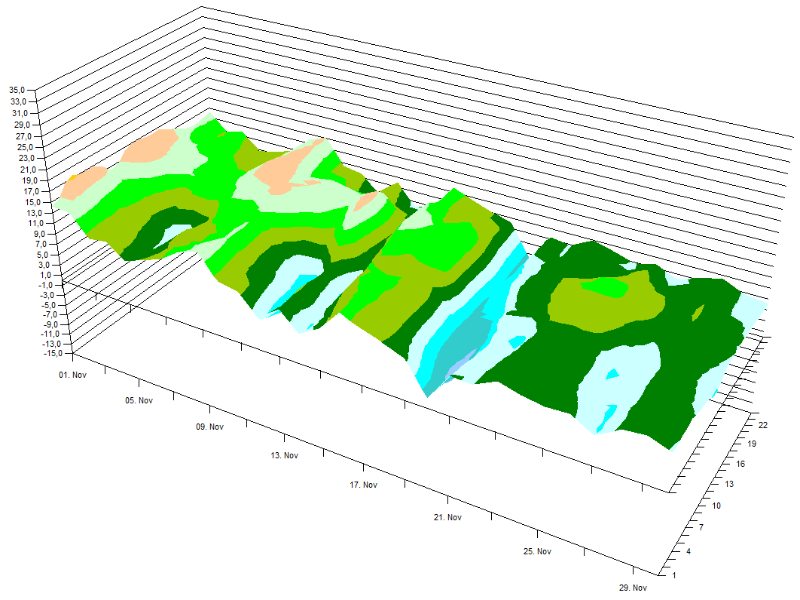Select the '1' label on the hour axis

point(674,576)
